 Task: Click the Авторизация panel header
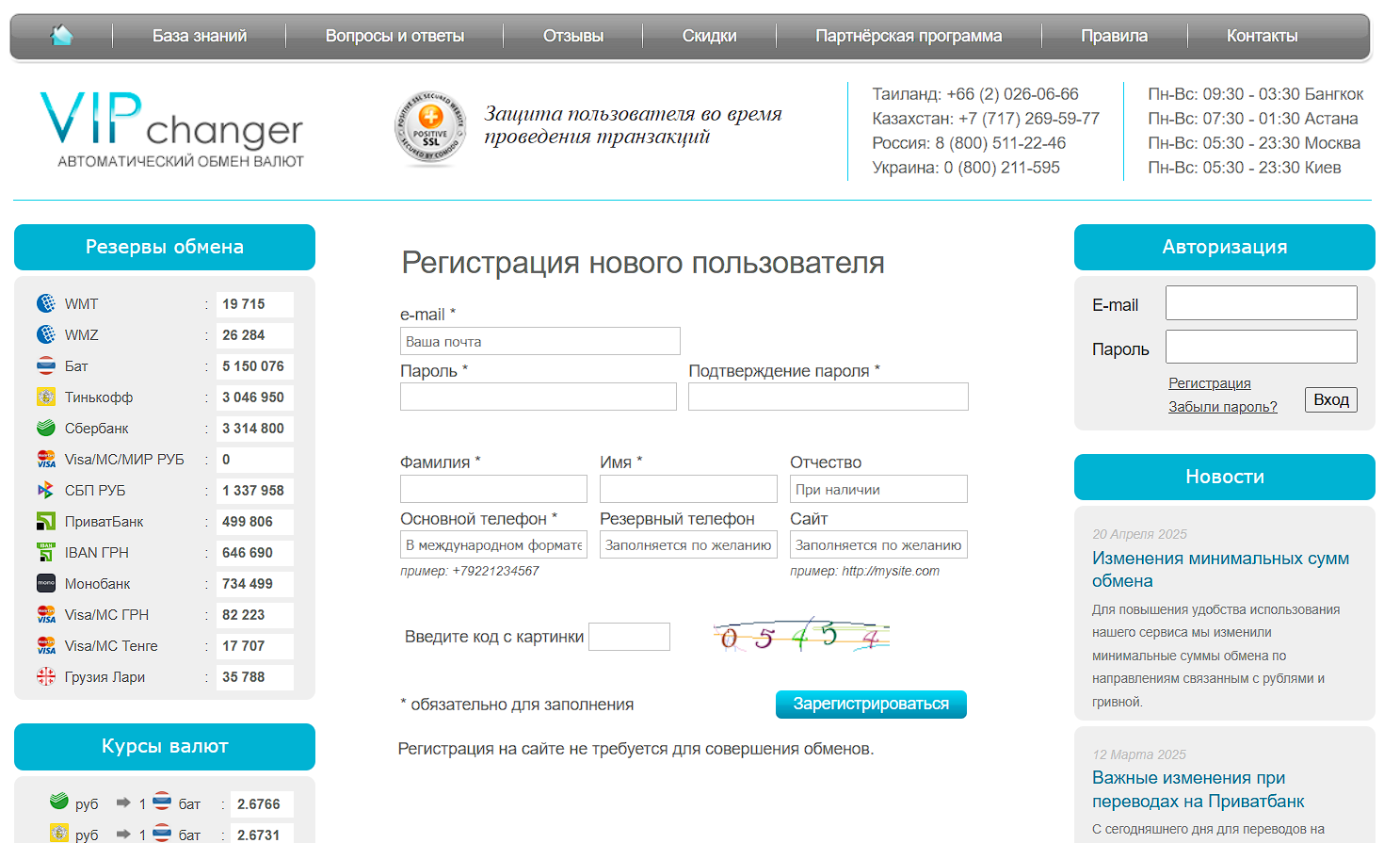[x=1225, y=247]
